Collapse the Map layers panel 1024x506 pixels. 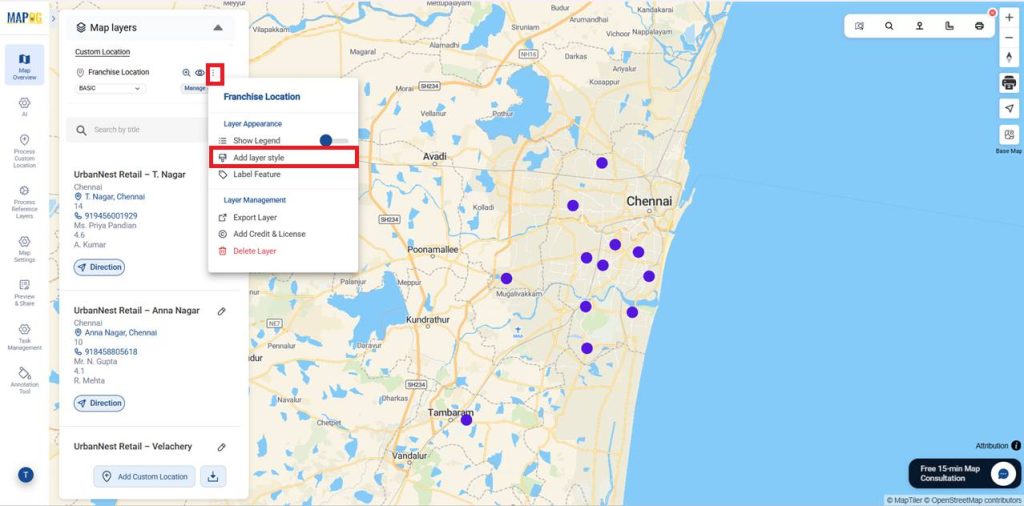click(x=217, y=28)
